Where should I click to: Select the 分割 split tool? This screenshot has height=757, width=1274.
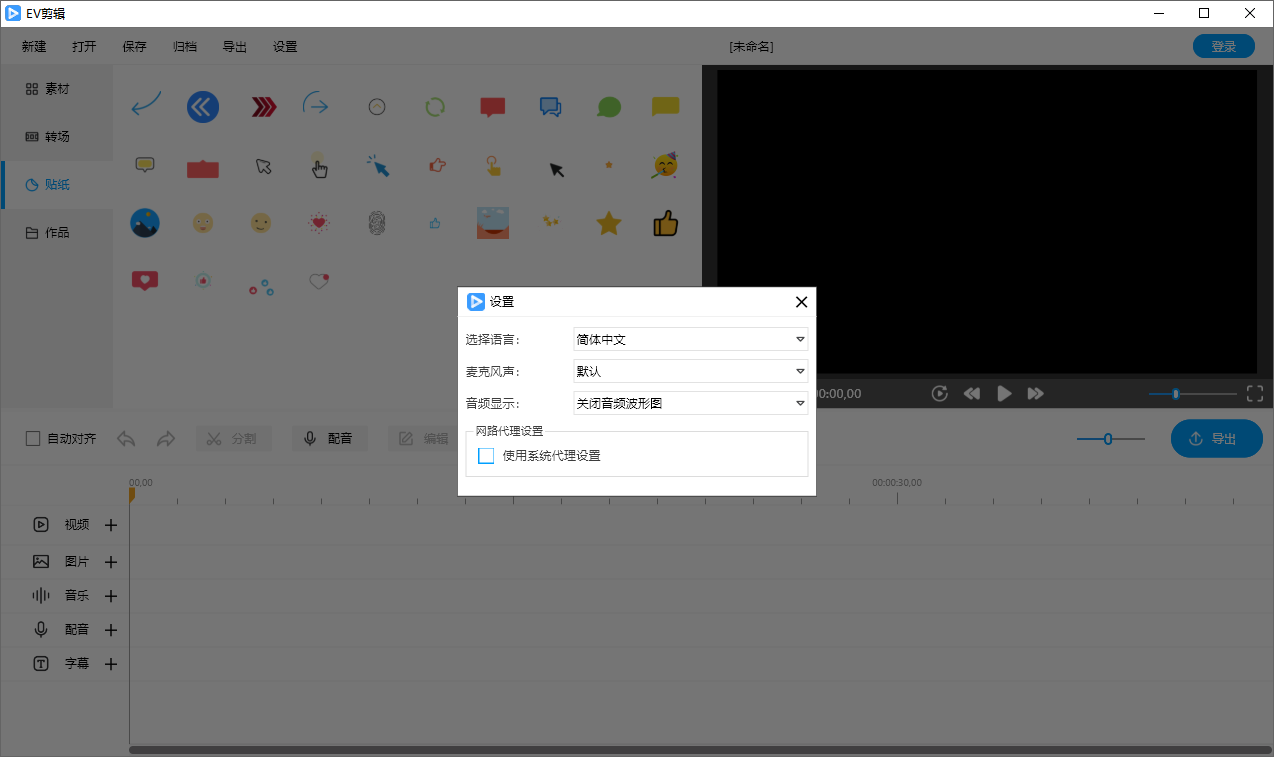click(233, 438)
